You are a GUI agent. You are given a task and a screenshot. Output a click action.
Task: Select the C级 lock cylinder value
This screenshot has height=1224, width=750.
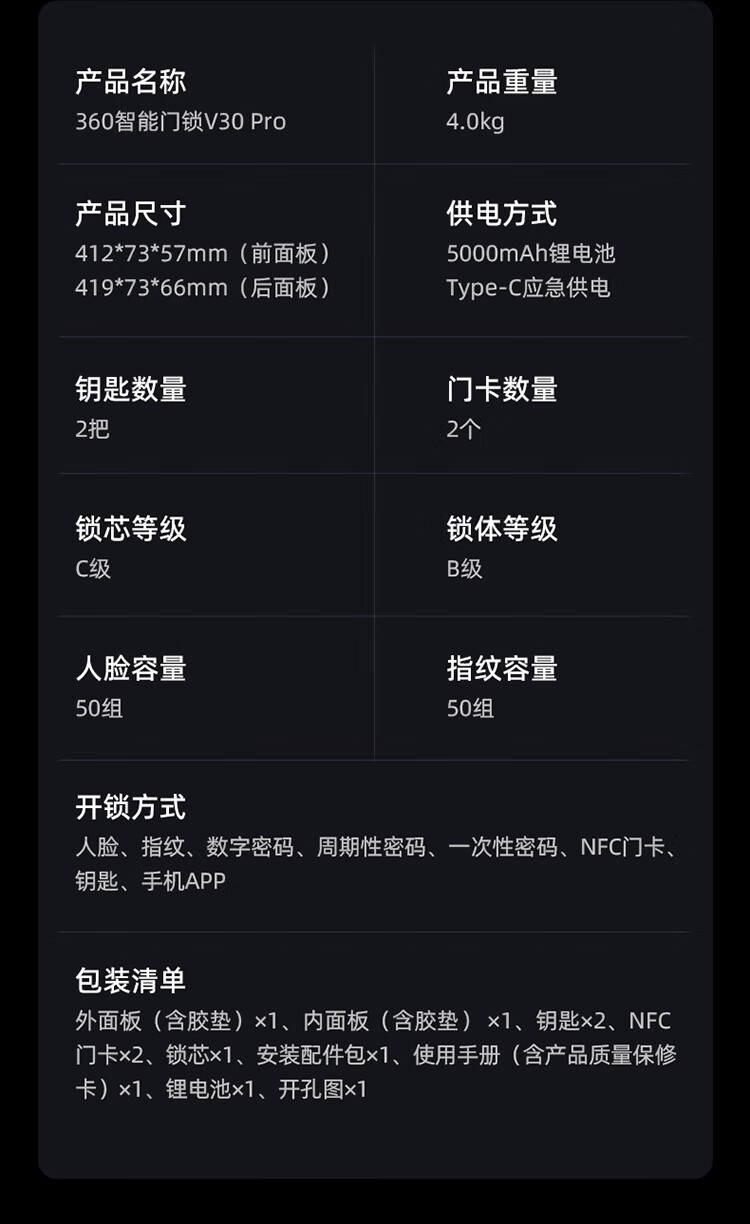pos(93,569)
